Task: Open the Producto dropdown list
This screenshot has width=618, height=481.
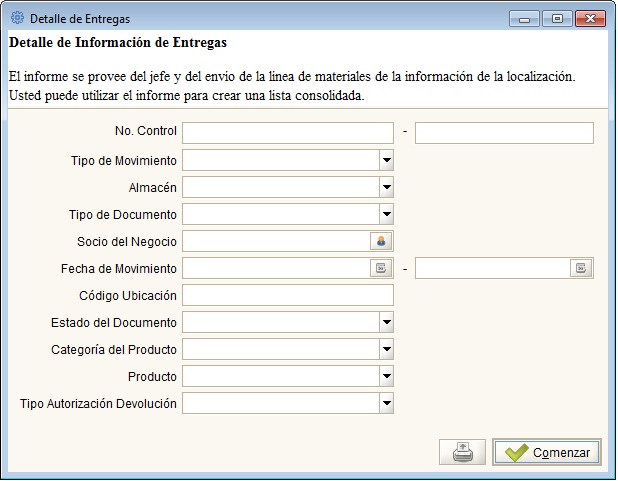Action: 386,376
